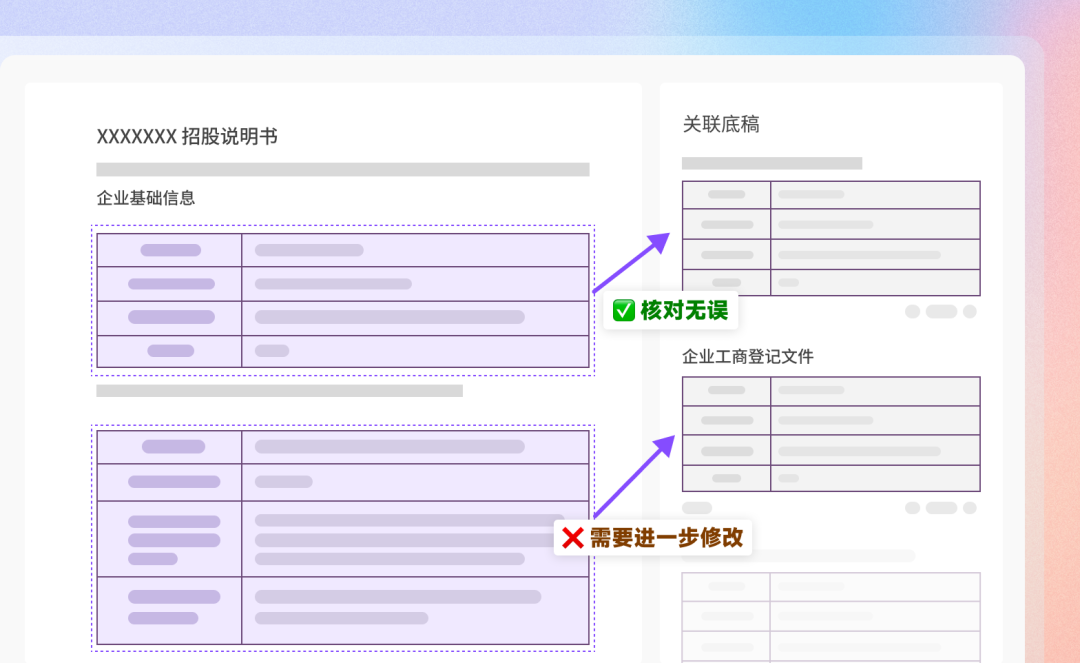The image size is (1080, 663).
Task: Click the first highlighted table under 企业基础信息
Action: pos(343,300)
